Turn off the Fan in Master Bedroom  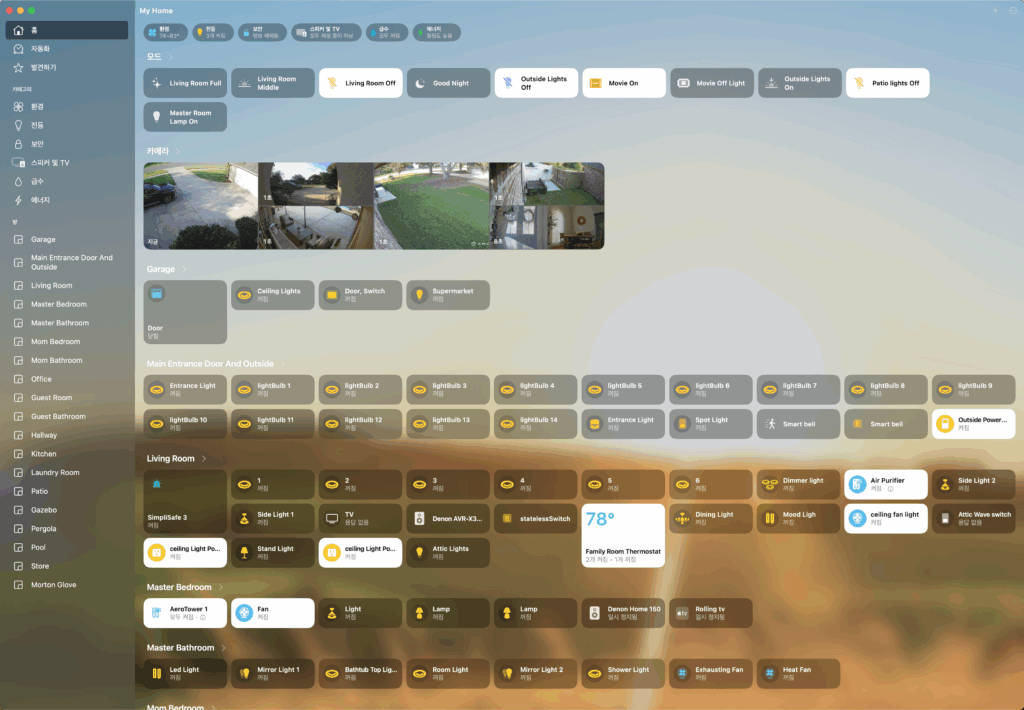coord(273,613)
